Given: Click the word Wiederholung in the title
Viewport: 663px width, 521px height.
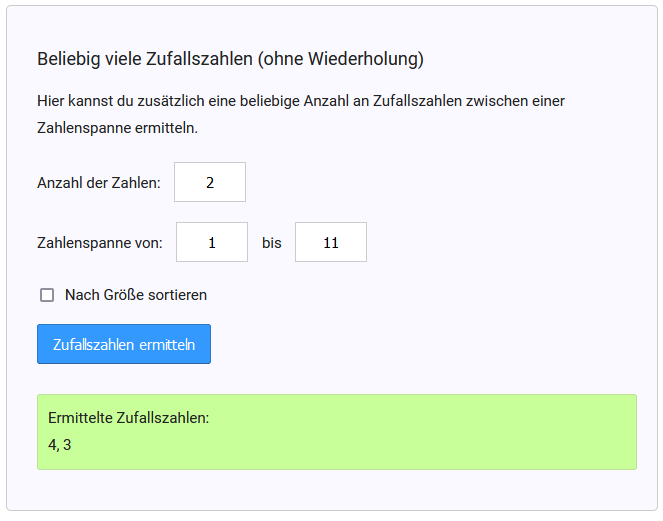Looking at the screenshot, I should [367, 59].
